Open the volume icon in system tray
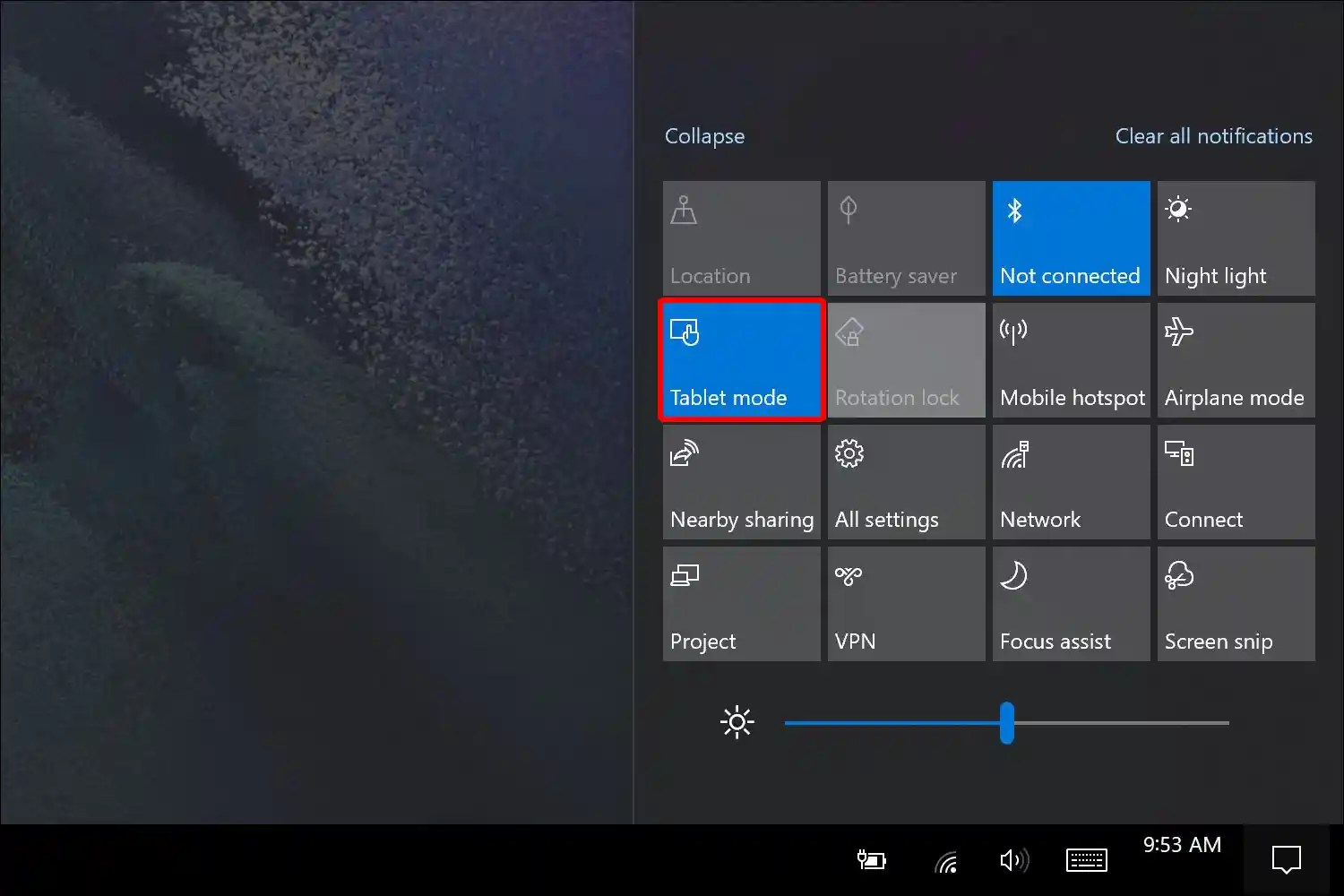Viewport: 1344px width, 896px height. click(x=1013, y=859)
